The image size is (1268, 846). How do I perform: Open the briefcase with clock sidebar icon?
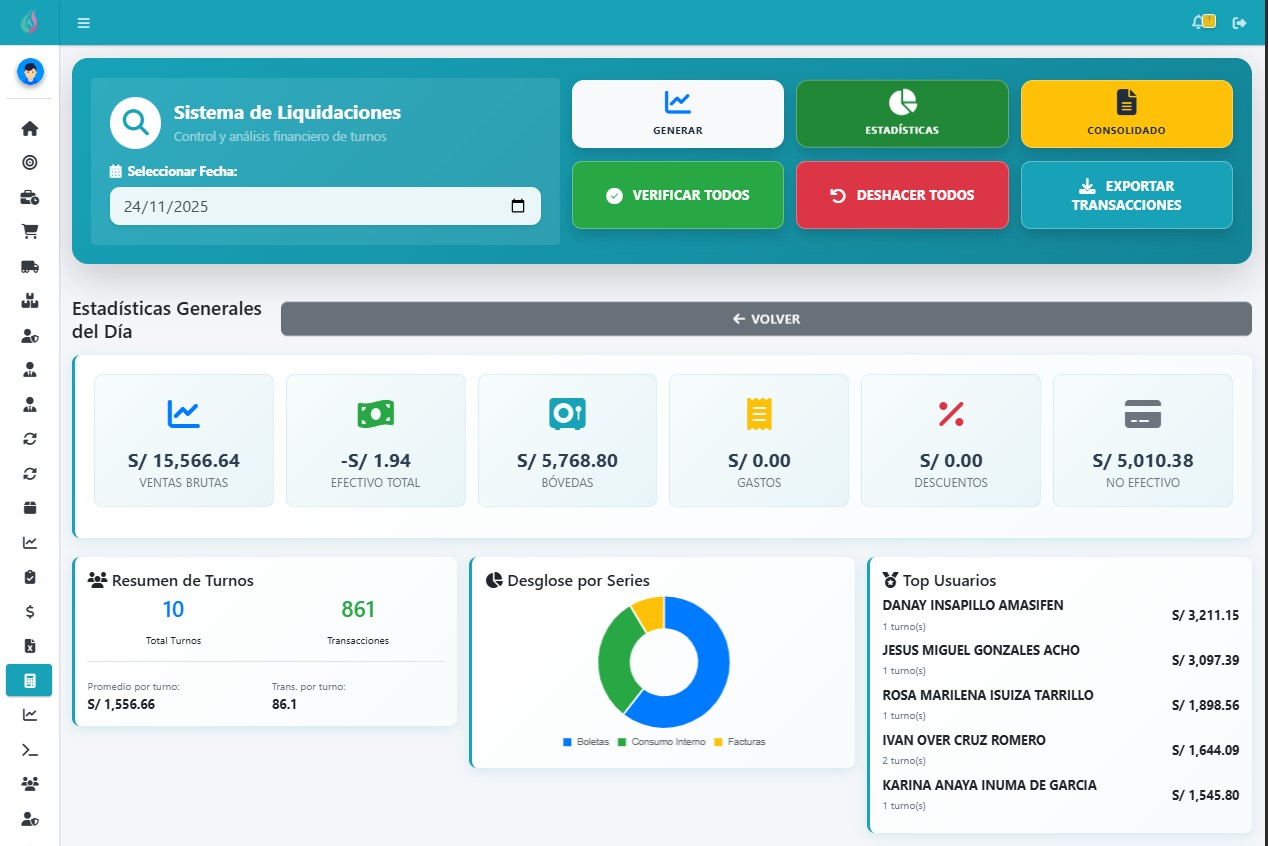30,198
